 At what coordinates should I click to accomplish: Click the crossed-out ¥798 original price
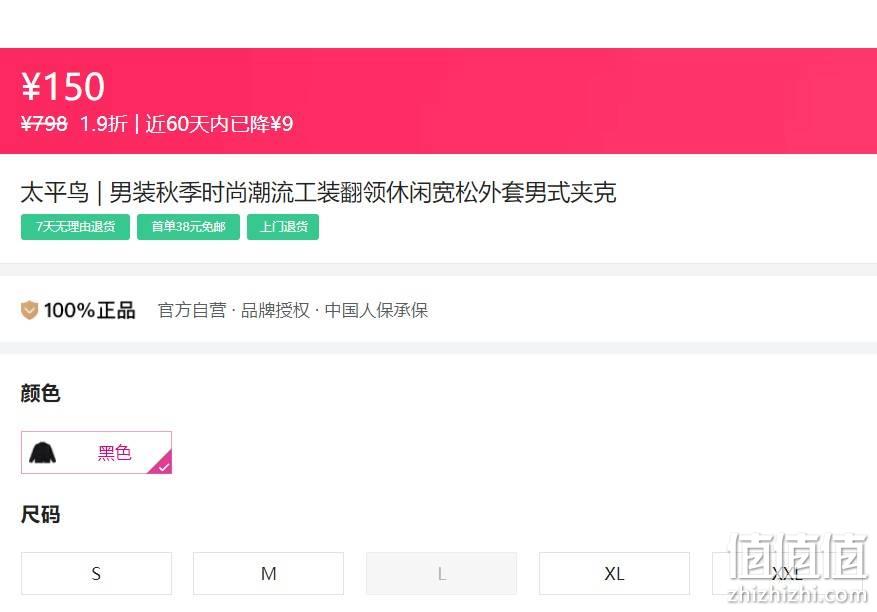coord(44,124)
